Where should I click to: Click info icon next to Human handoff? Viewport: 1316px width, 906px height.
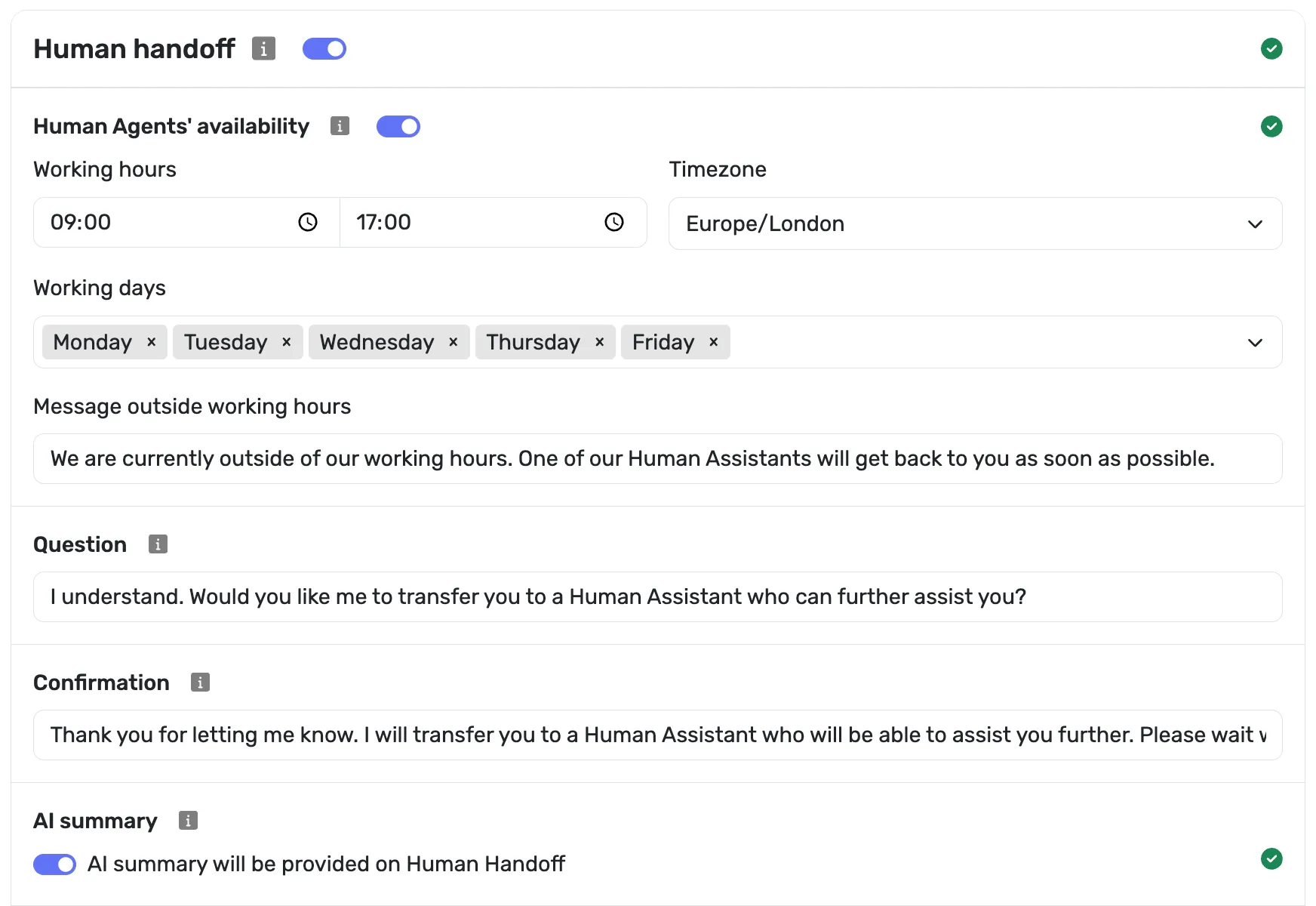263,48
